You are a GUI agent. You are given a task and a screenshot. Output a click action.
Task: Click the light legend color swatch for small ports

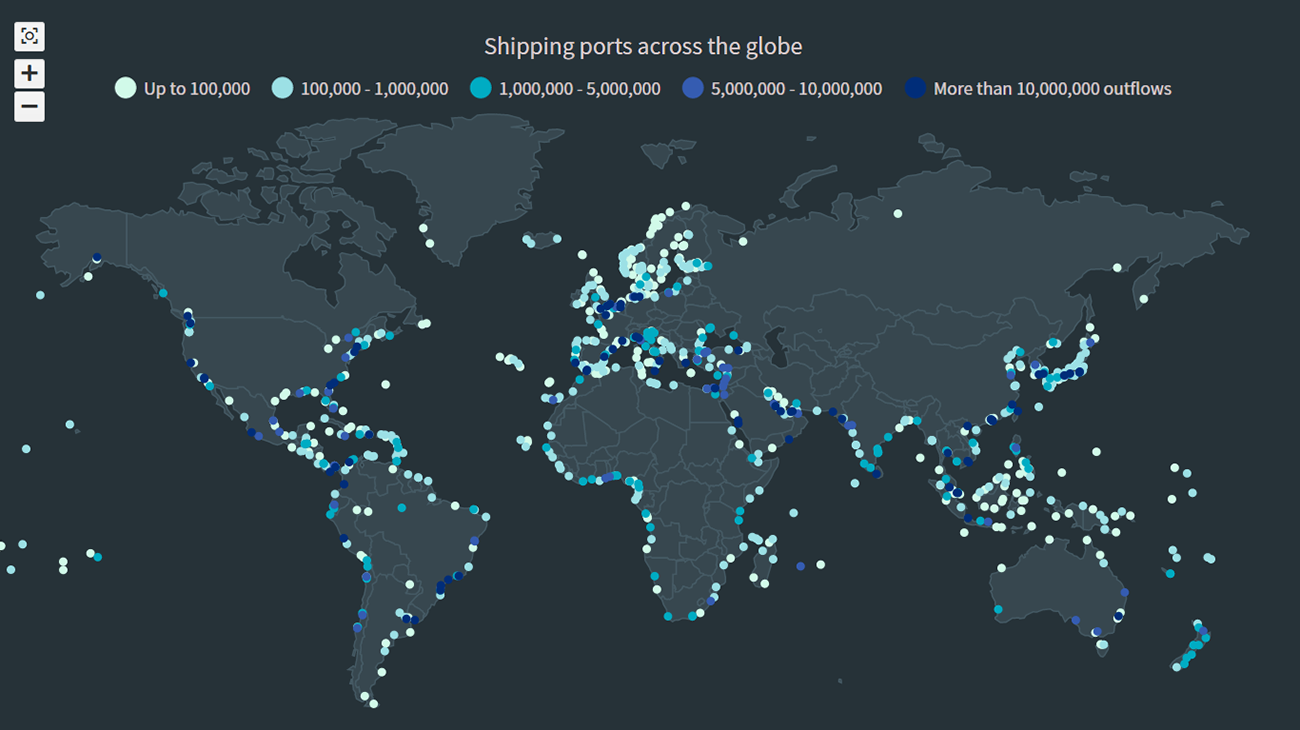(123, 88)
